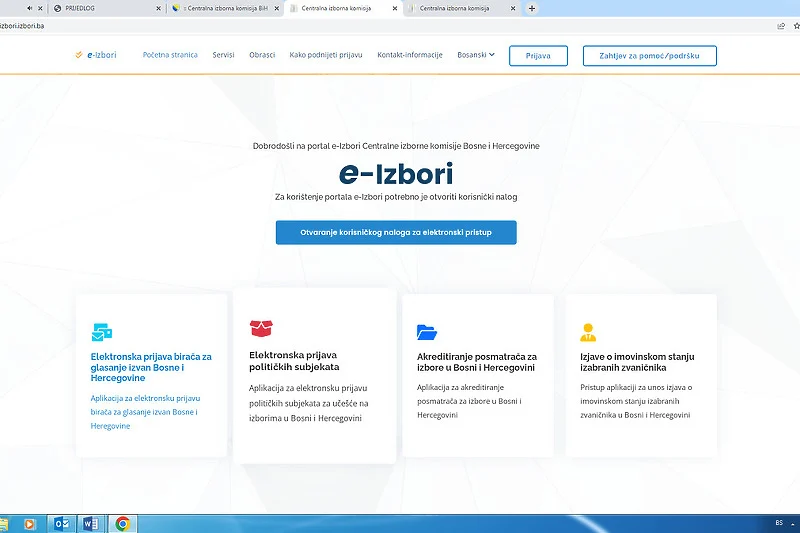This screenshot has height=533, width=800.
Task: Open Word from the taskbar
Action: (x=90, y=523)
